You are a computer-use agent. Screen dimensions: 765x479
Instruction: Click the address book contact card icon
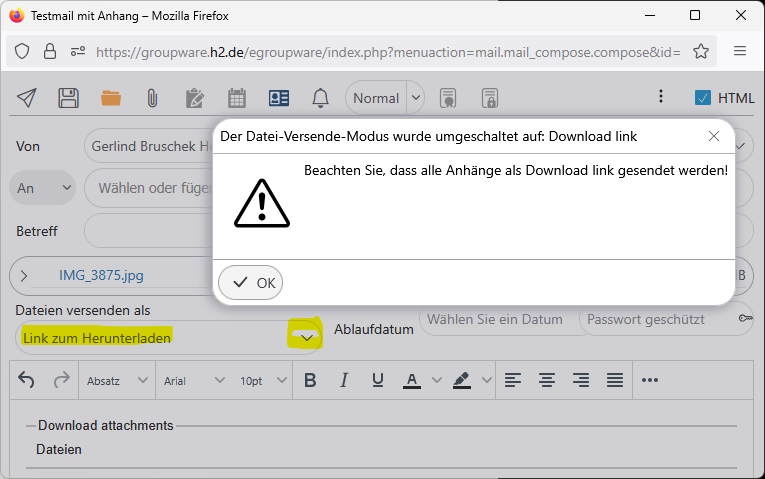278,98
